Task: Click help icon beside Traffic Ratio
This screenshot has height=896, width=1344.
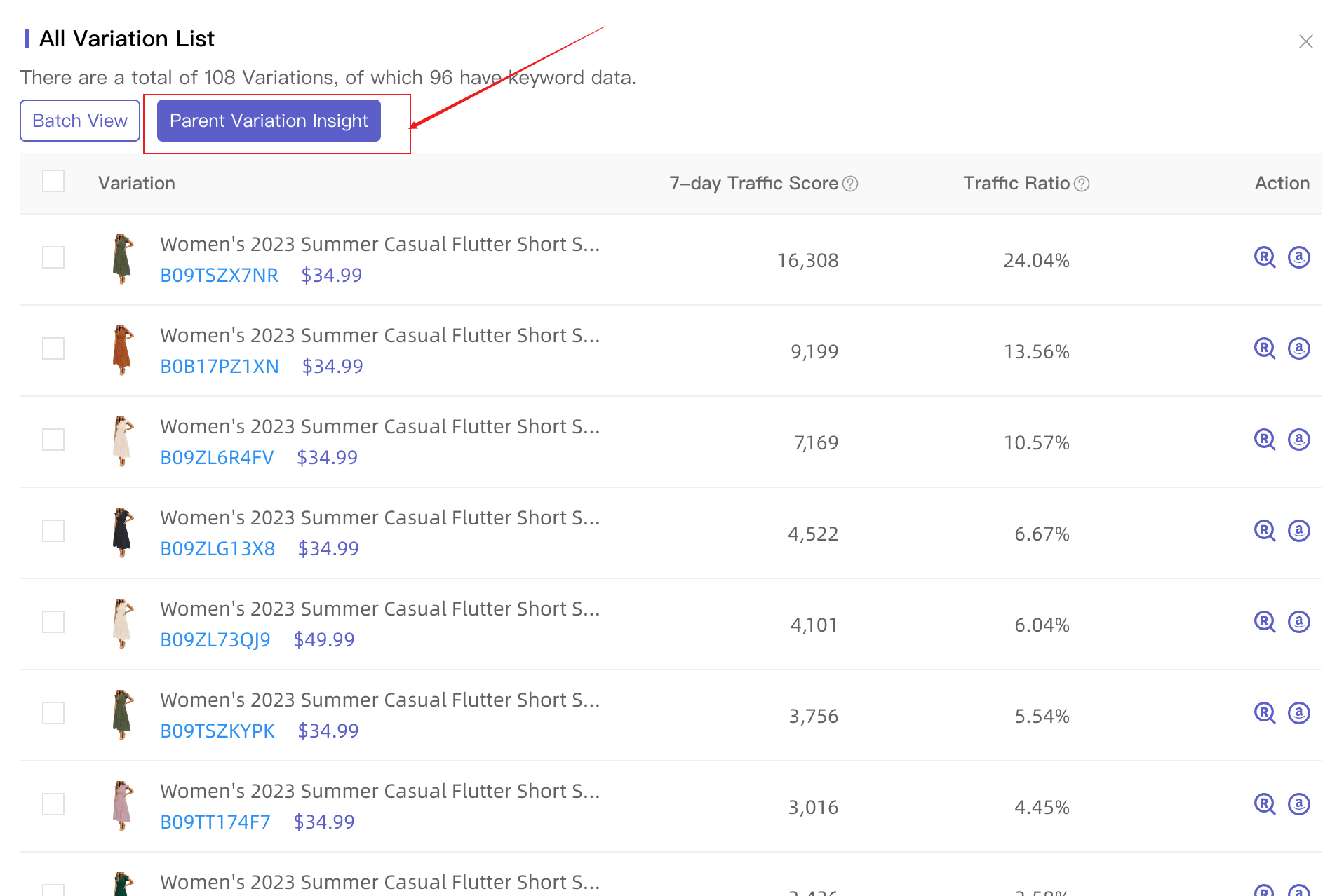Action: coord(1081,184)
